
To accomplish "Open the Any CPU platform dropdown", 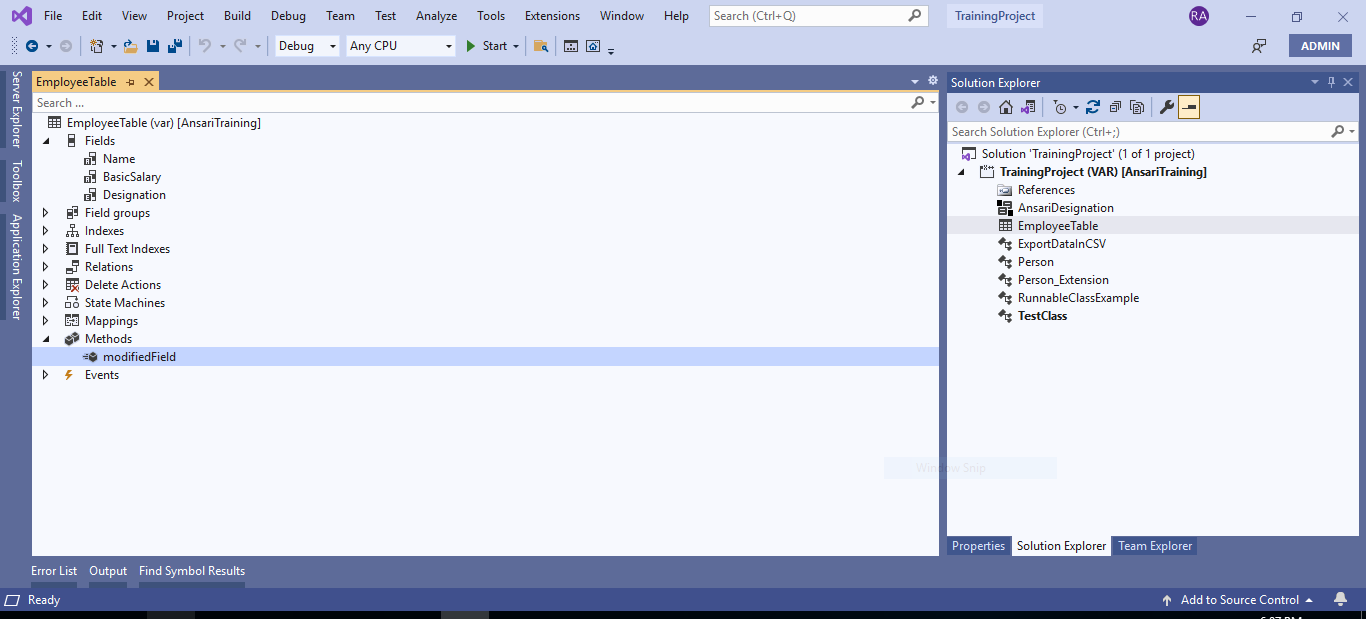I will pos(400,46).
